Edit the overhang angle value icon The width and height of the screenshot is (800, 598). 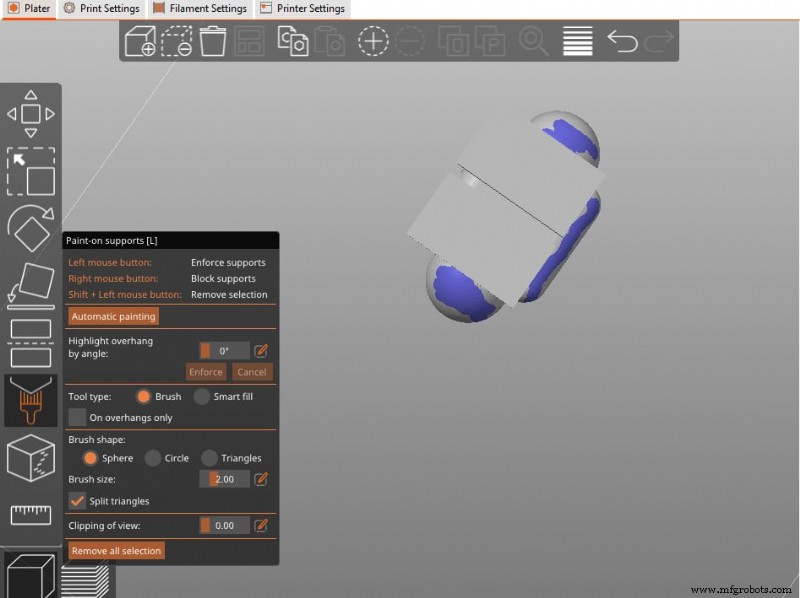pyautogui.click(x=261, y=351)
